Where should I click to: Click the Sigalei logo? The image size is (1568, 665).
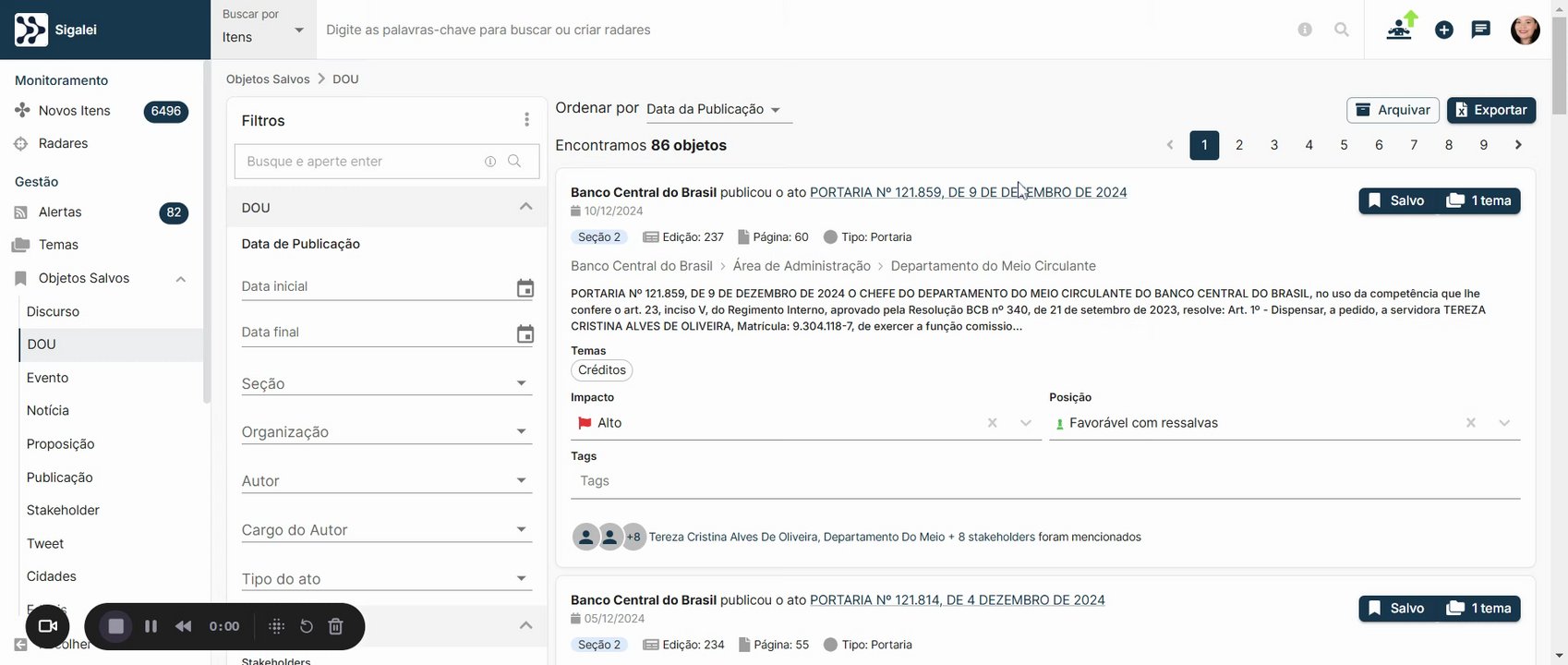(55, 30)
